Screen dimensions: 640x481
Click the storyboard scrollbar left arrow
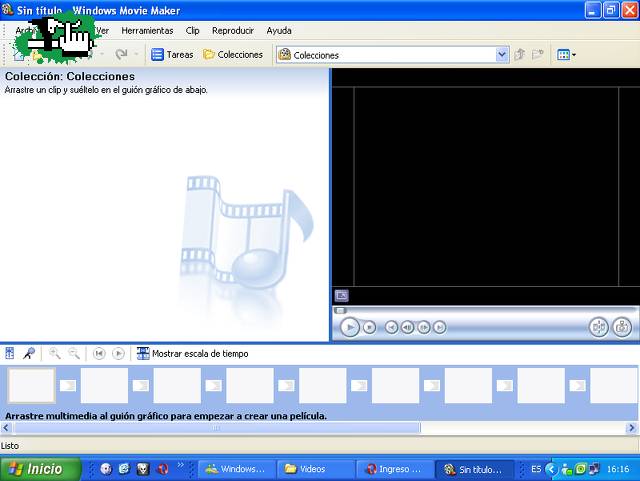[x=6, y=428]
